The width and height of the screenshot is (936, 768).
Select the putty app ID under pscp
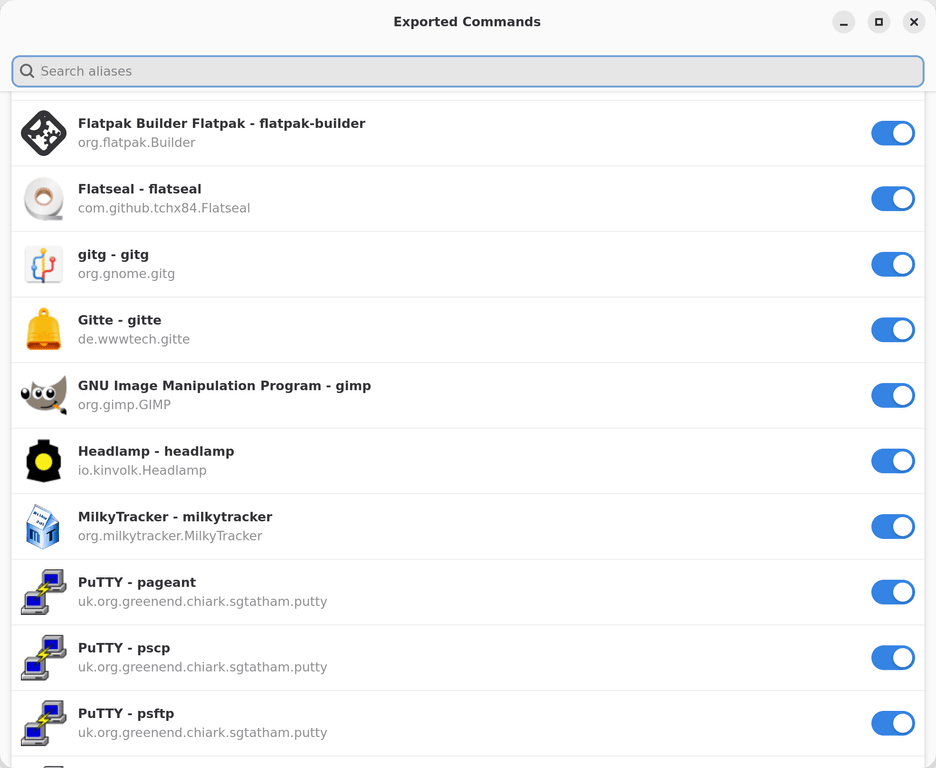pyautogui.click(x=202, y=667)
